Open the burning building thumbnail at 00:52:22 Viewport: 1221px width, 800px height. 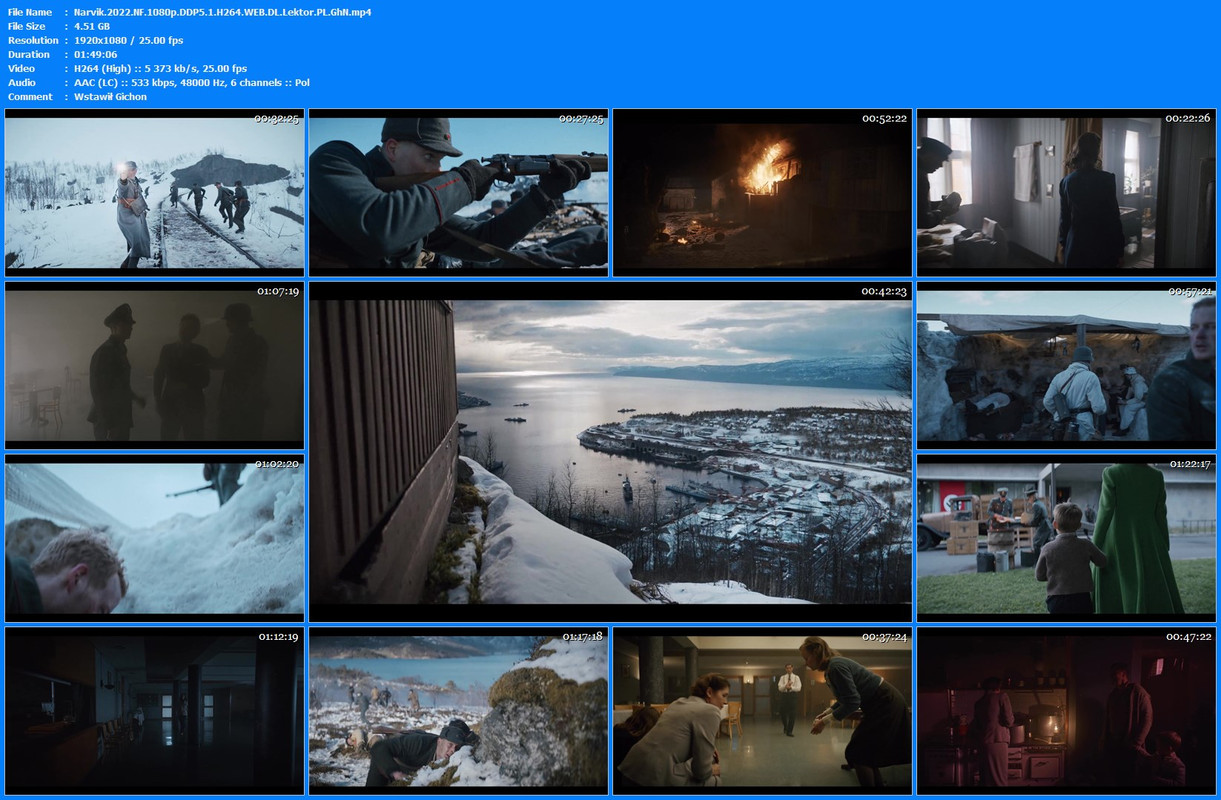pyautogui.click(x=762, y=193)
